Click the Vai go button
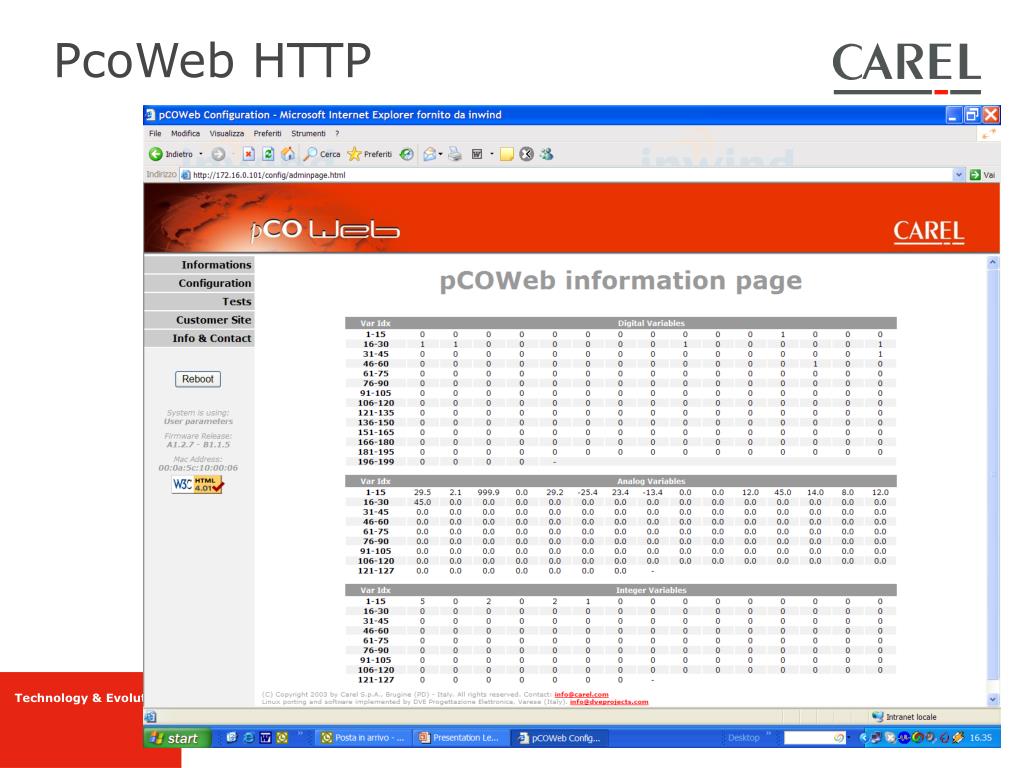Image resolution: width=1024 pixels, height=768 pixels. coord(984,175)
